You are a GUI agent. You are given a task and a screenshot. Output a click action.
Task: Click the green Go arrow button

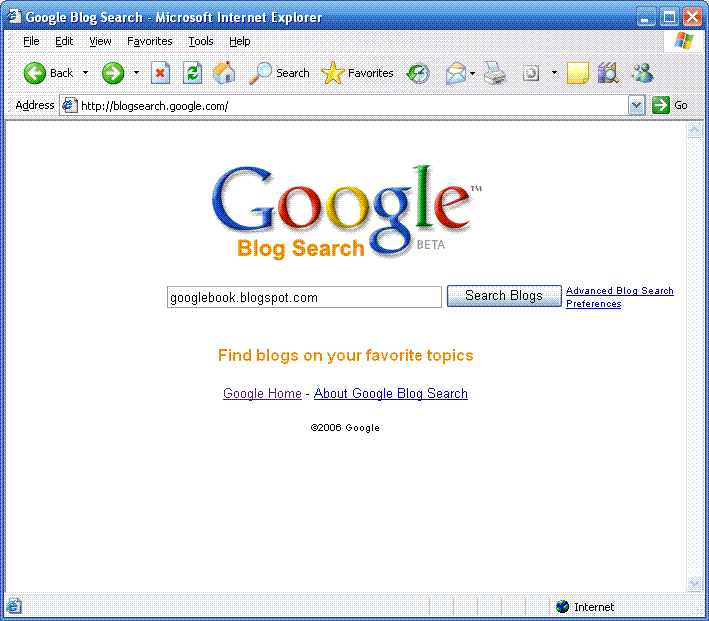pos(661,105)
